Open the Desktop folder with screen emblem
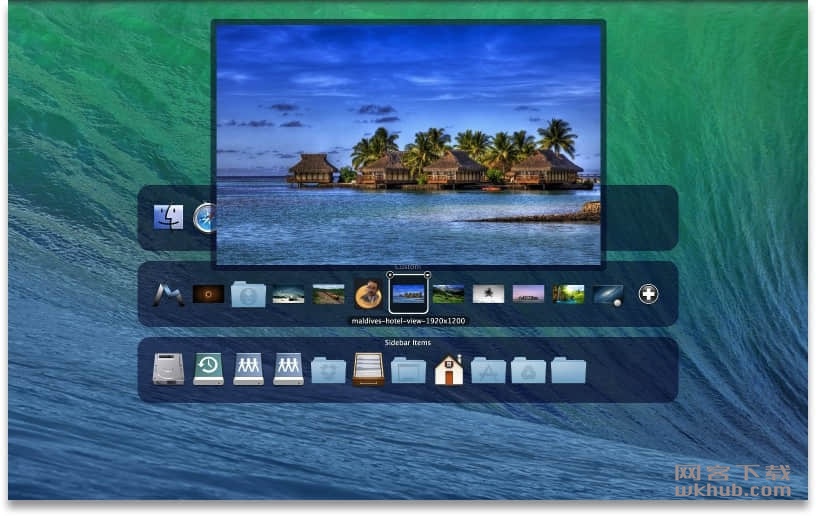The image size is (816, 516). 409,370
